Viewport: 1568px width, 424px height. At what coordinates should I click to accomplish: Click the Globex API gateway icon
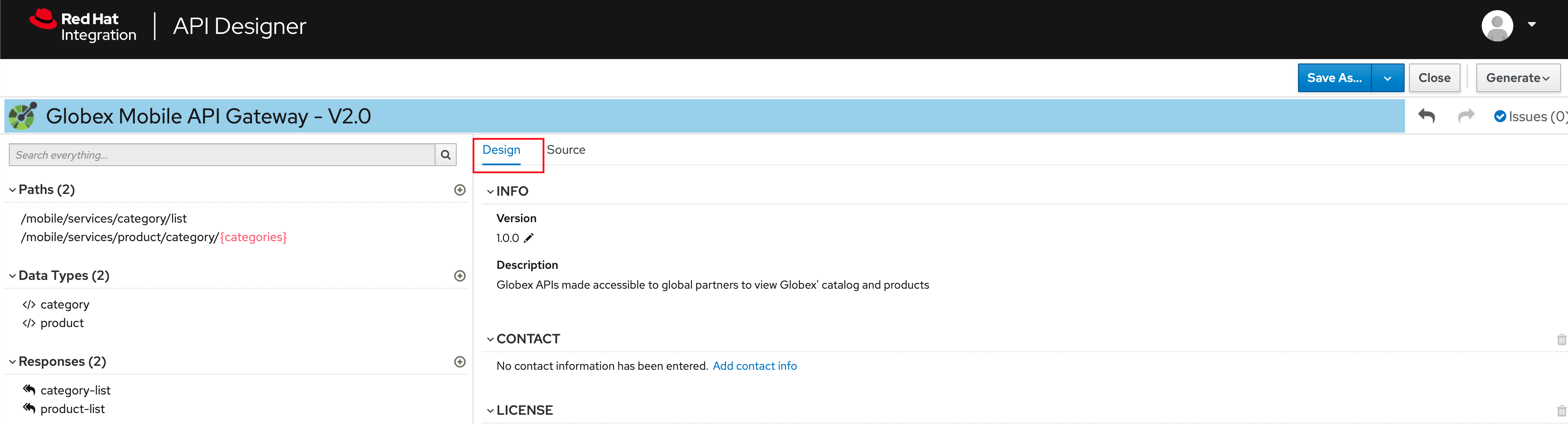pos(23,116)
